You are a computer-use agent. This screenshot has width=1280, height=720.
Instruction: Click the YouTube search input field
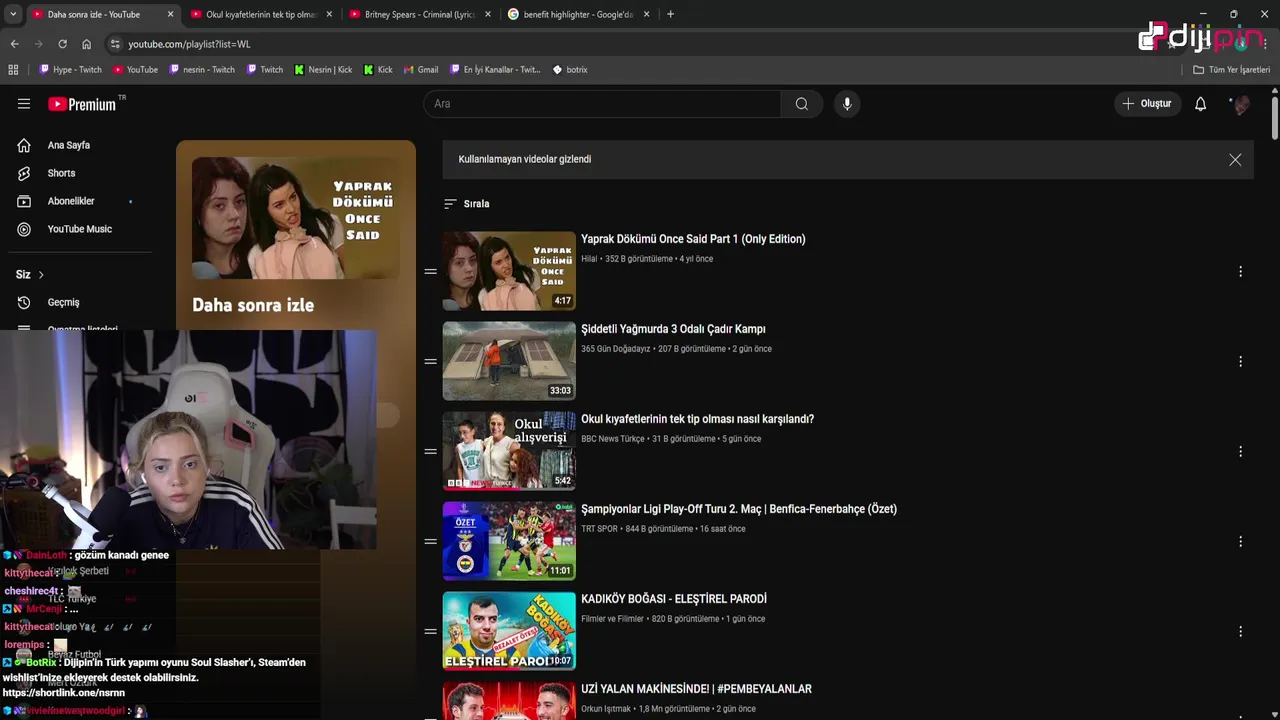tap(602, 104)
